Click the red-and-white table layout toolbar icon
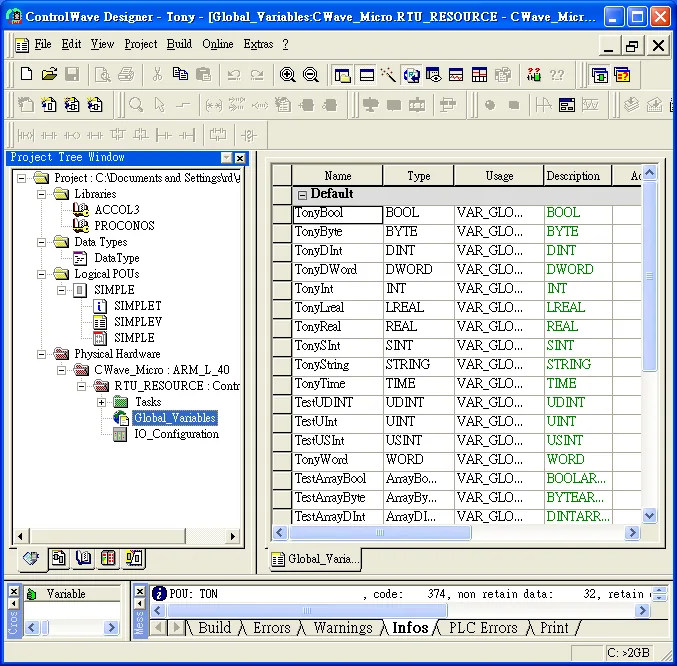The height and width of the screenshot is (666, 677). point(479,75)
